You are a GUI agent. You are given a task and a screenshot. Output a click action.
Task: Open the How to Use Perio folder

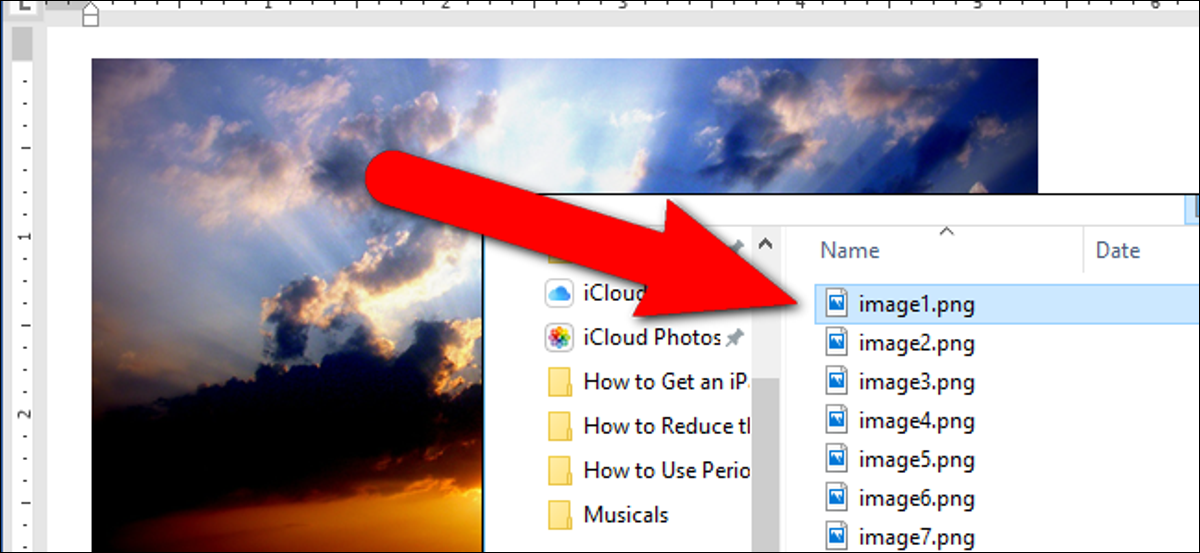click(649, 470)
